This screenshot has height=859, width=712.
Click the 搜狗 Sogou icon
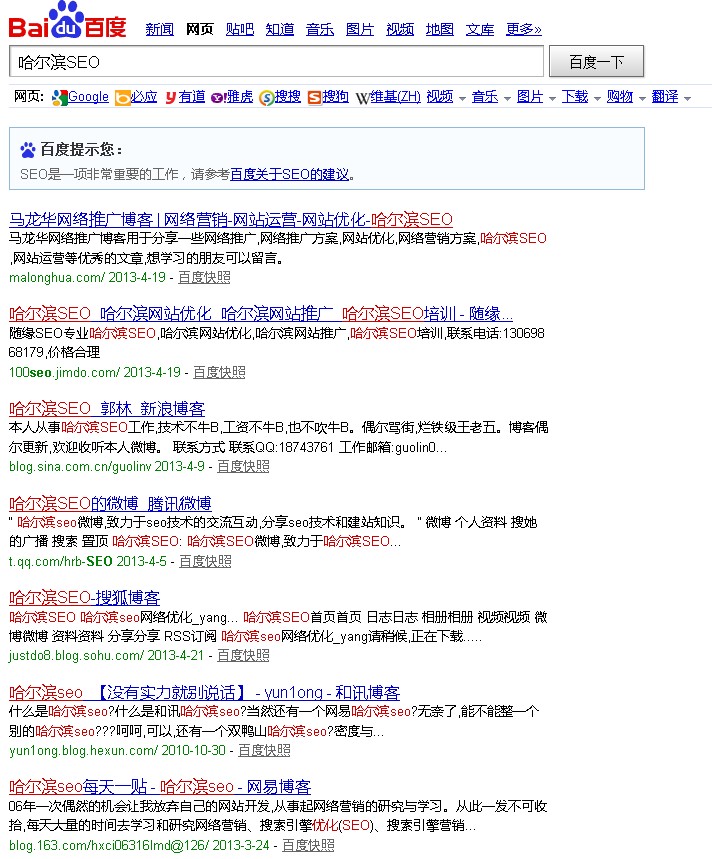pyautogui.click(x=314, y=98)
